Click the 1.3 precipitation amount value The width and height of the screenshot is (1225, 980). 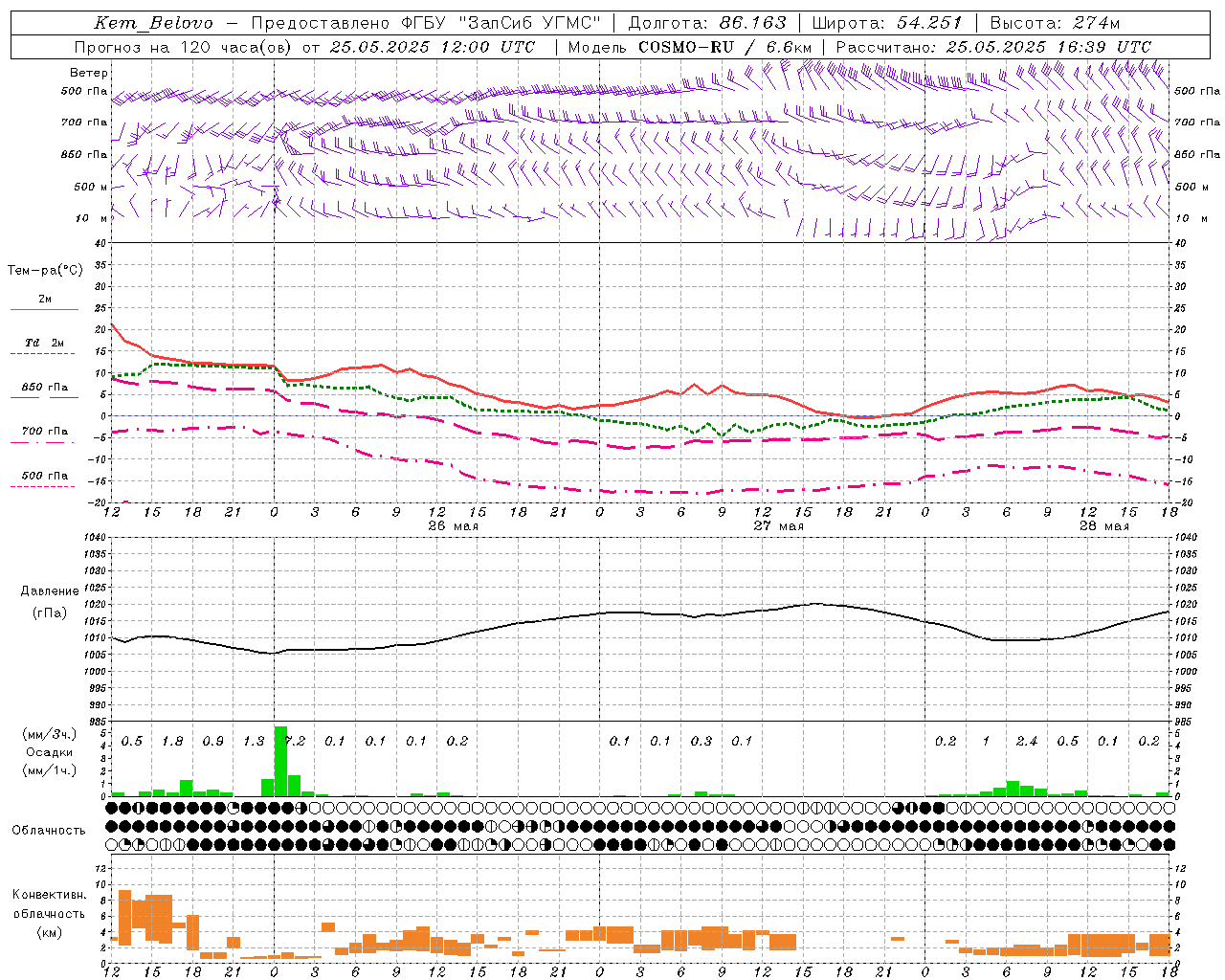coord(254,742)
